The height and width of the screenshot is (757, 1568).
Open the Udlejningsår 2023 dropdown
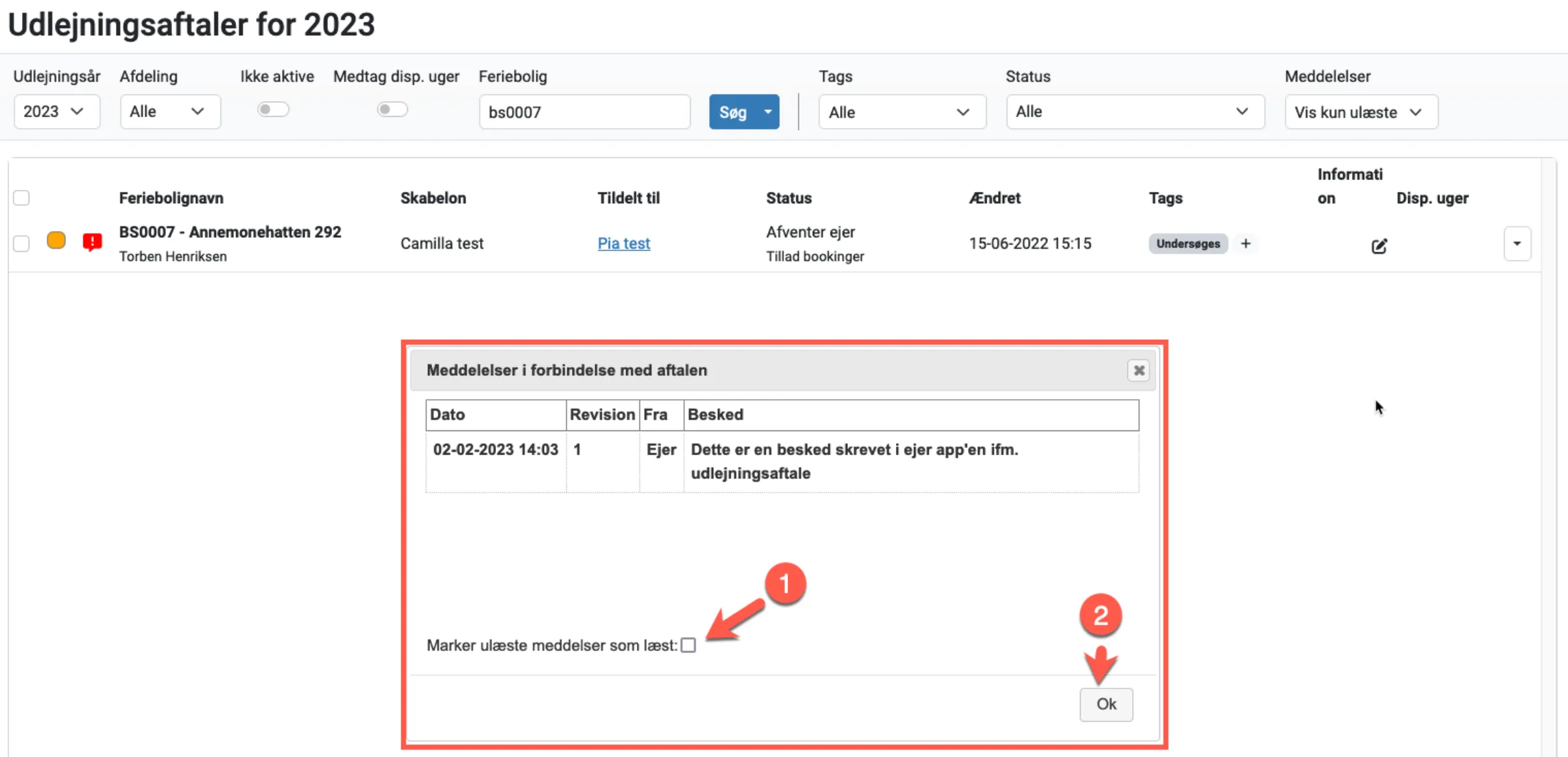[x=56, y=112]
